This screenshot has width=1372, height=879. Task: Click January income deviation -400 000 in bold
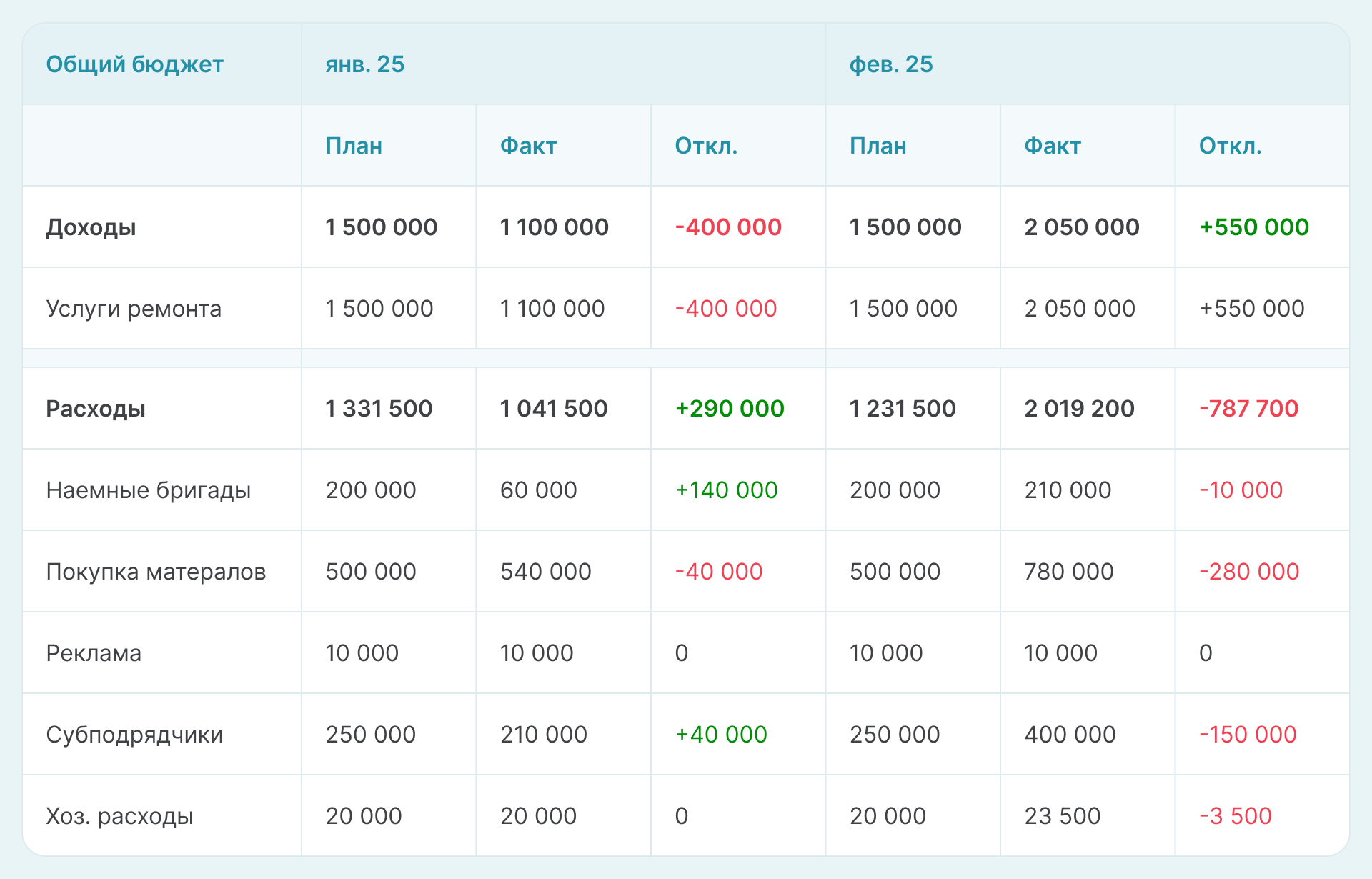728,227
